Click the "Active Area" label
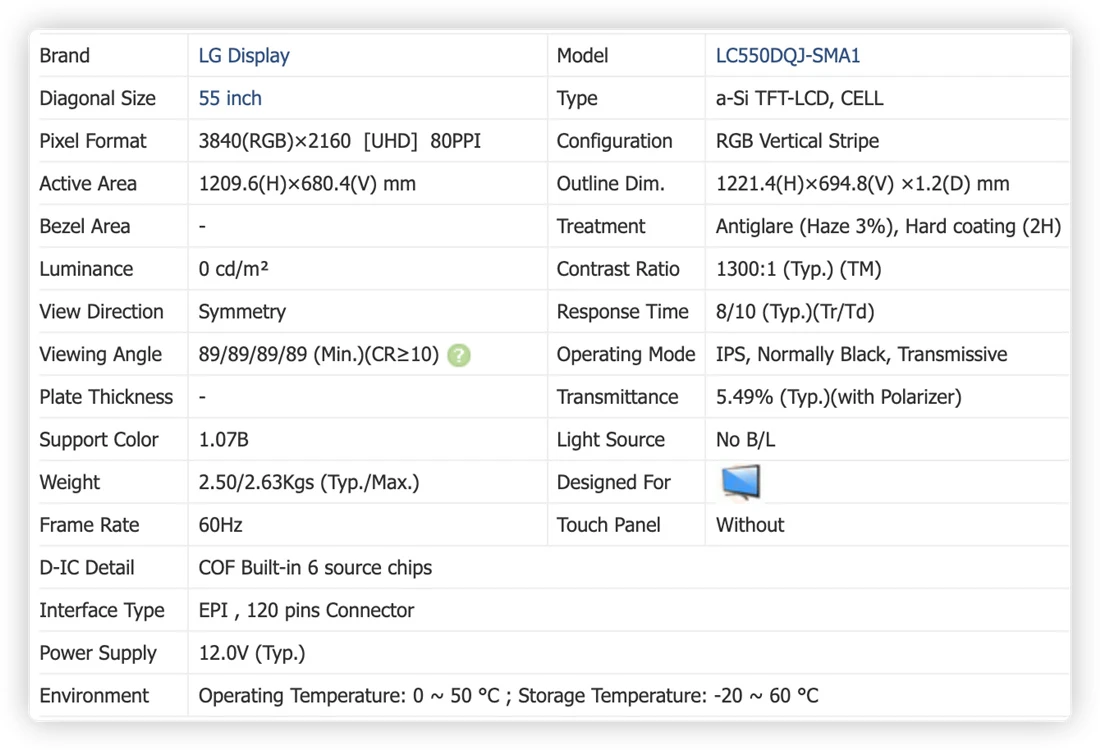This screenshot has width=1100, height=750. (x=88, y=184)
